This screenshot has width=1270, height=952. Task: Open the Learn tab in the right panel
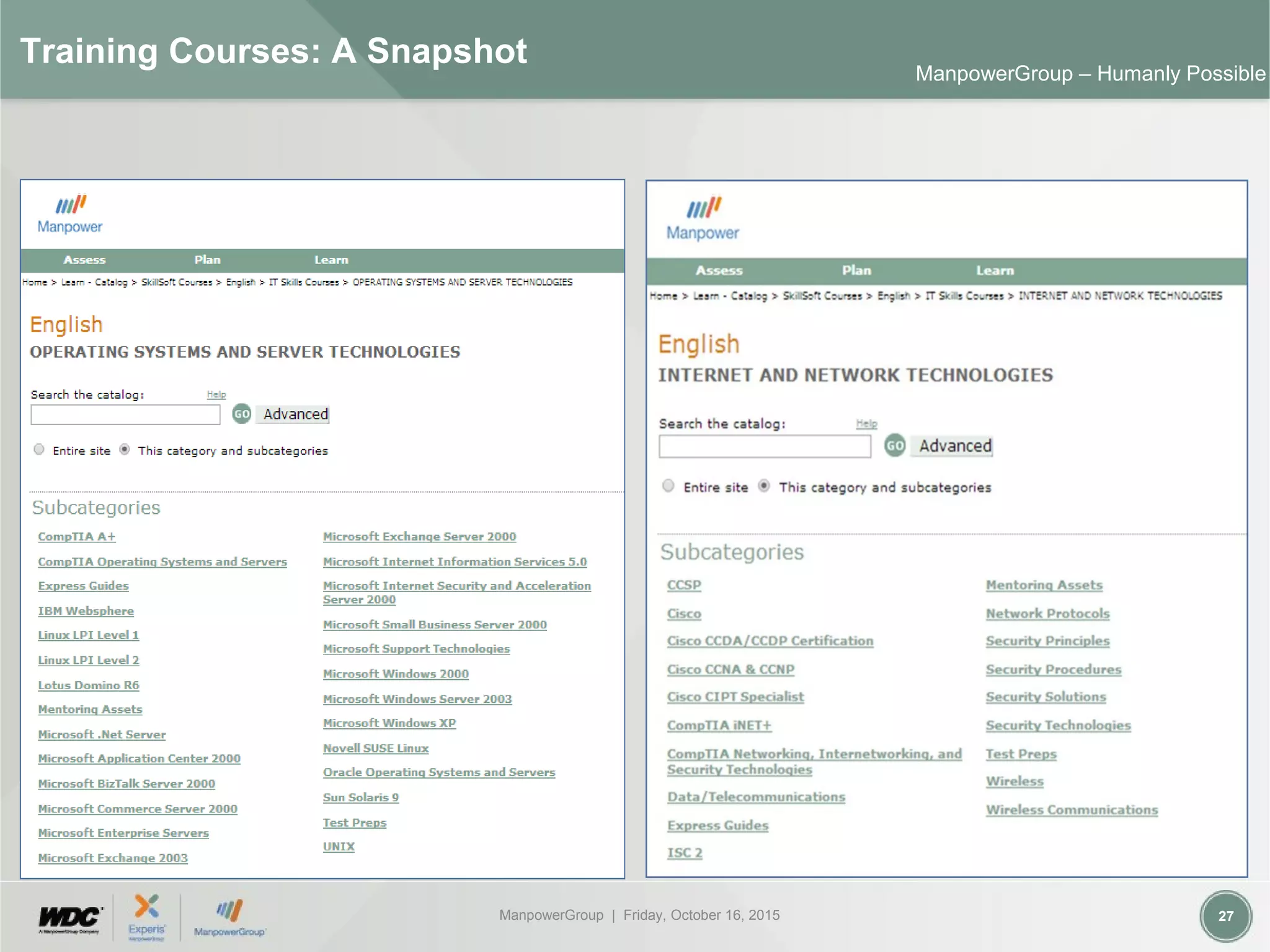point(995,271)
